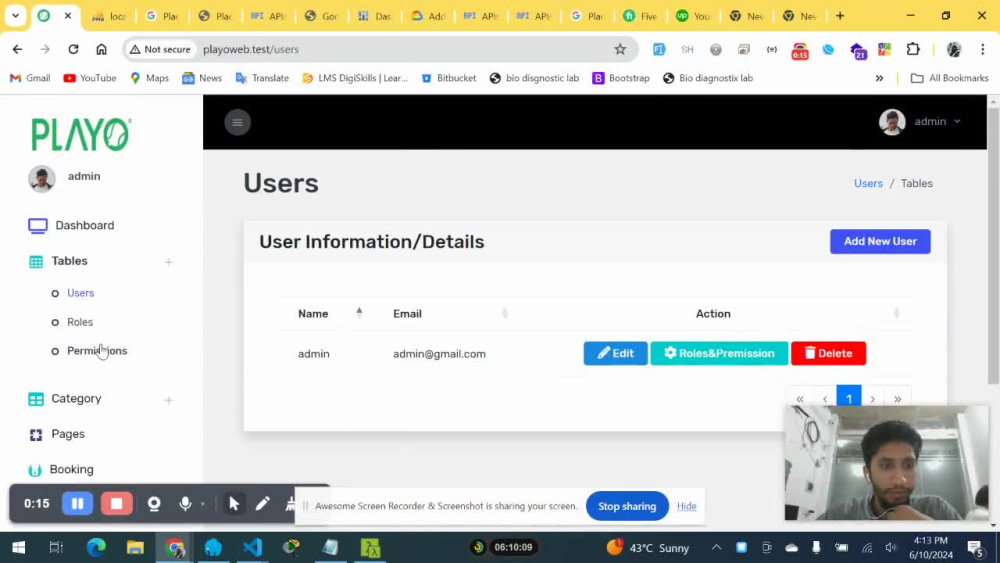This screenshot has width=1000, height=563.
Task: Toggle the sidebar hamburger menu button
Action: [x=237, y=122]
